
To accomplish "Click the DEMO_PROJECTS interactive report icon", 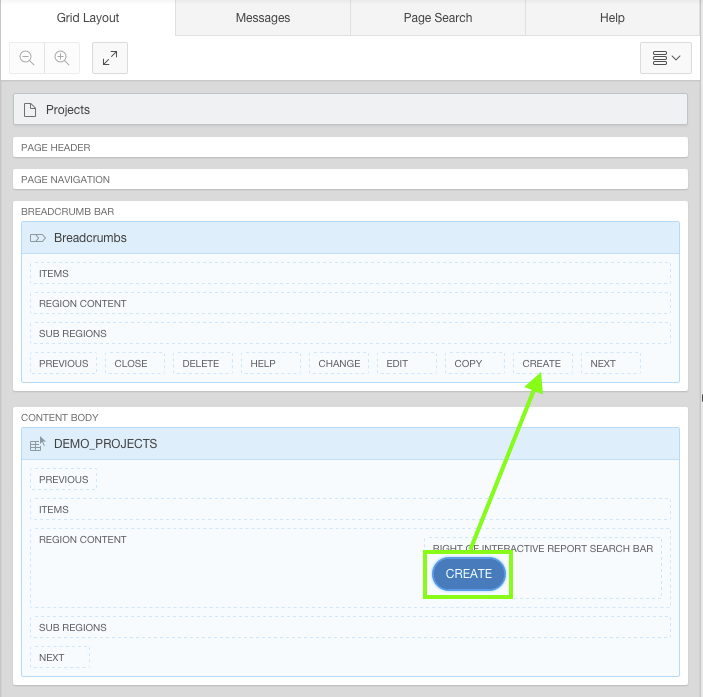I will pyautogui.click(x=38, y=444).
